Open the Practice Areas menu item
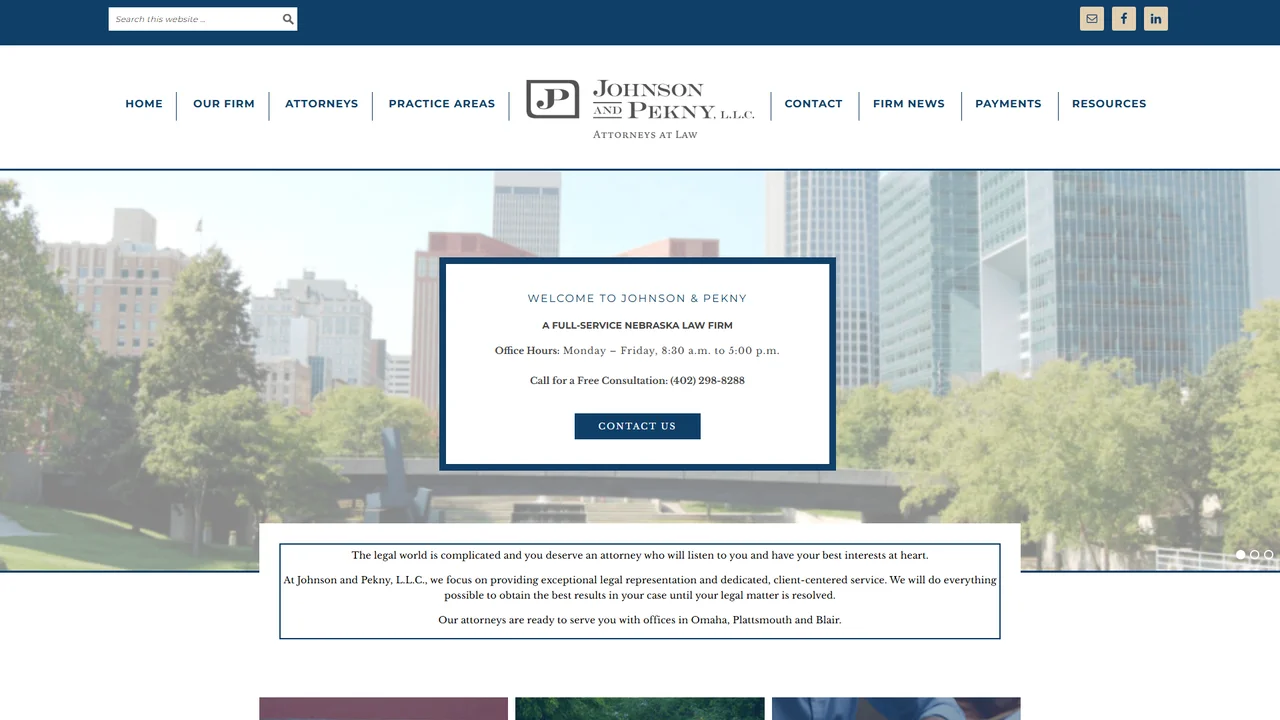1280x720 pixels. 441,104
